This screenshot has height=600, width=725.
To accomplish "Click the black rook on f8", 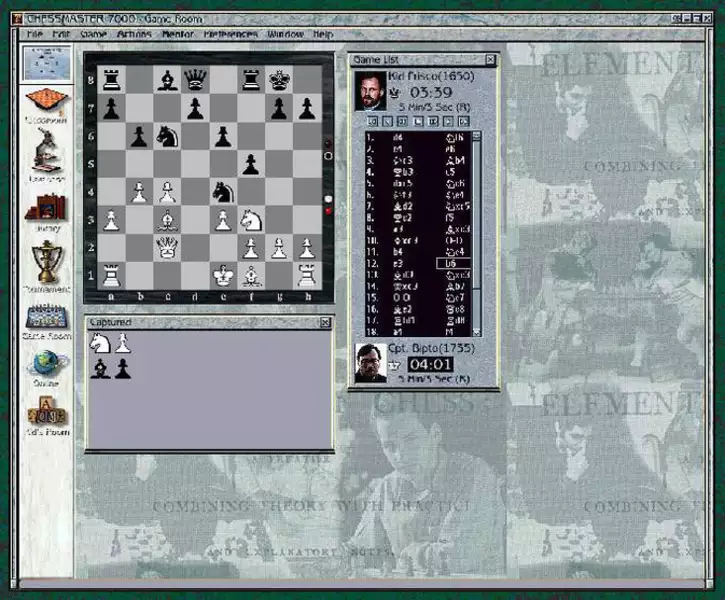I will (x=251, y=80).
